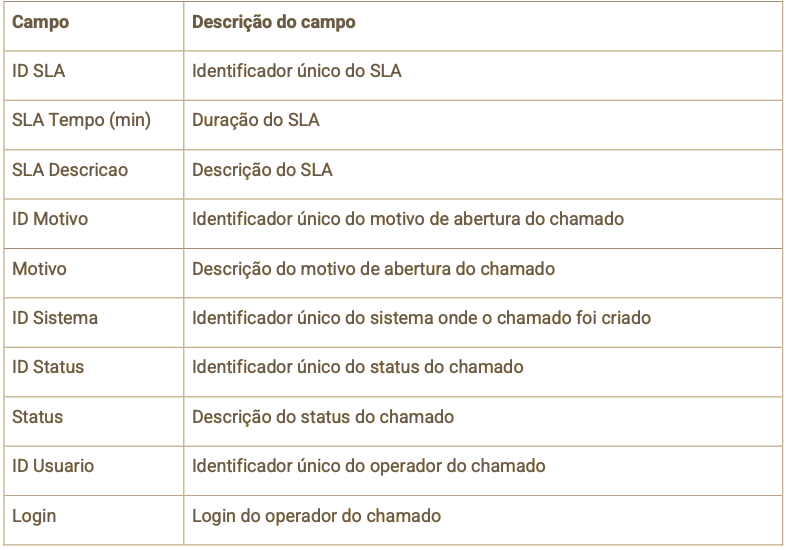Select the 'ID Sistema' field cell
This screenshot has height=550, width=786.
(94, 322)
